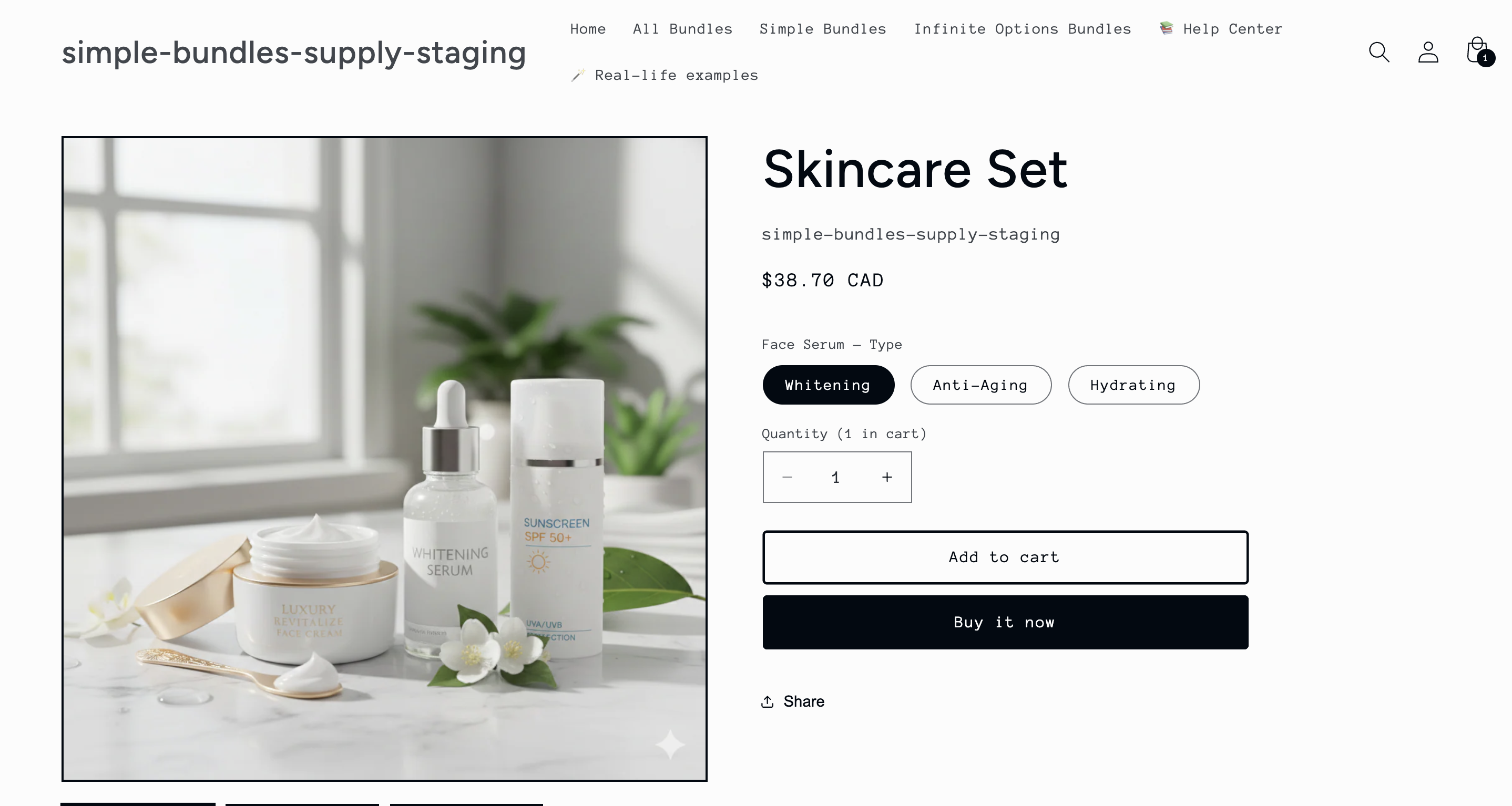Click the plus quantity increase icon
1512x806 pixels.
[x=887, y=478]
